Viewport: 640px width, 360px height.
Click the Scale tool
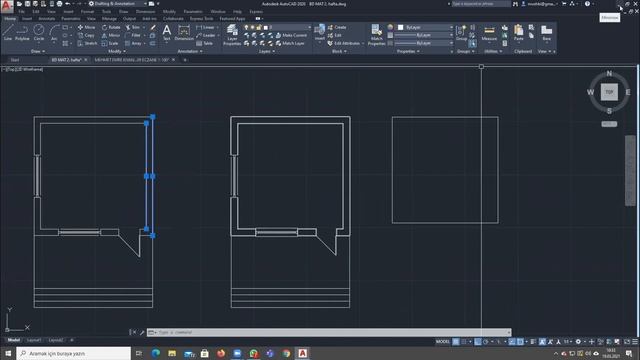[110, 43]
